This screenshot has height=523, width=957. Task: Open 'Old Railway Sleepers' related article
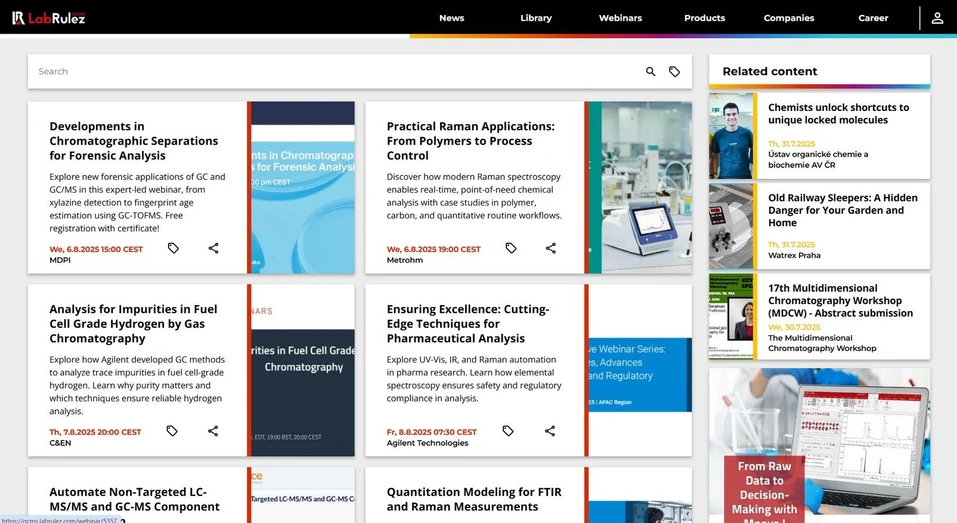point(842,210)
